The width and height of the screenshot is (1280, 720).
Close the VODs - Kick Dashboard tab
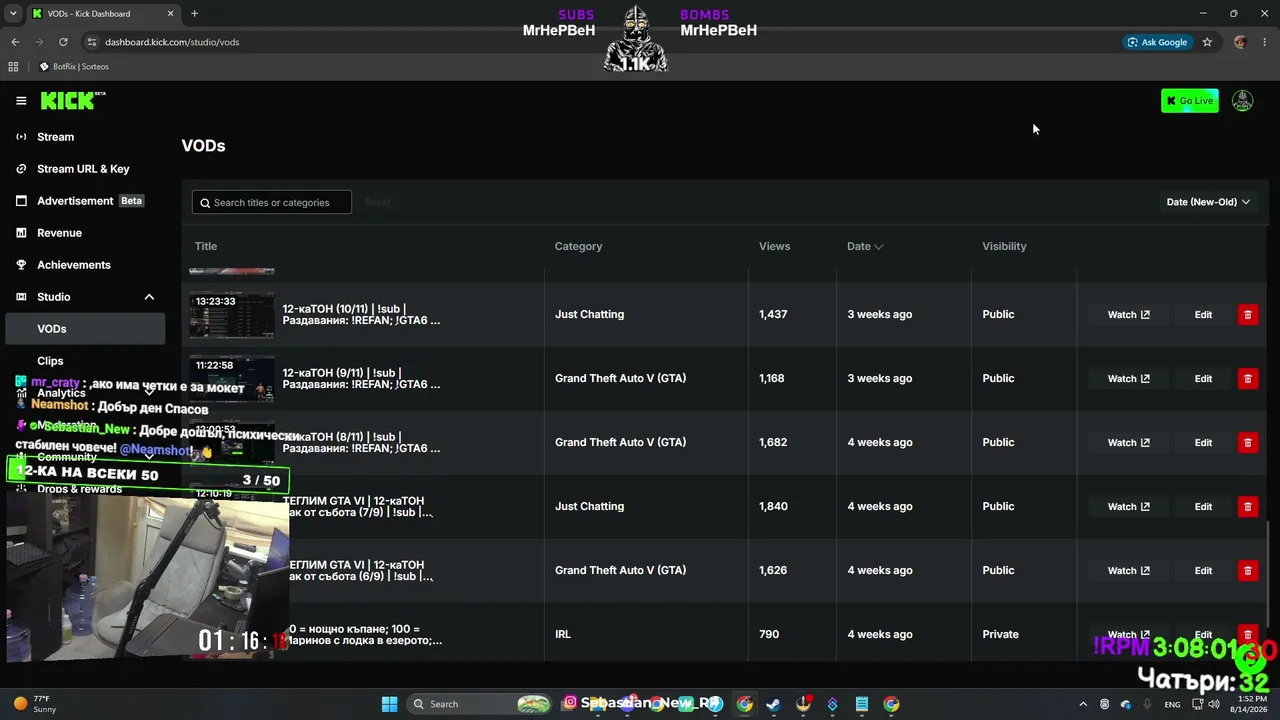170,14
